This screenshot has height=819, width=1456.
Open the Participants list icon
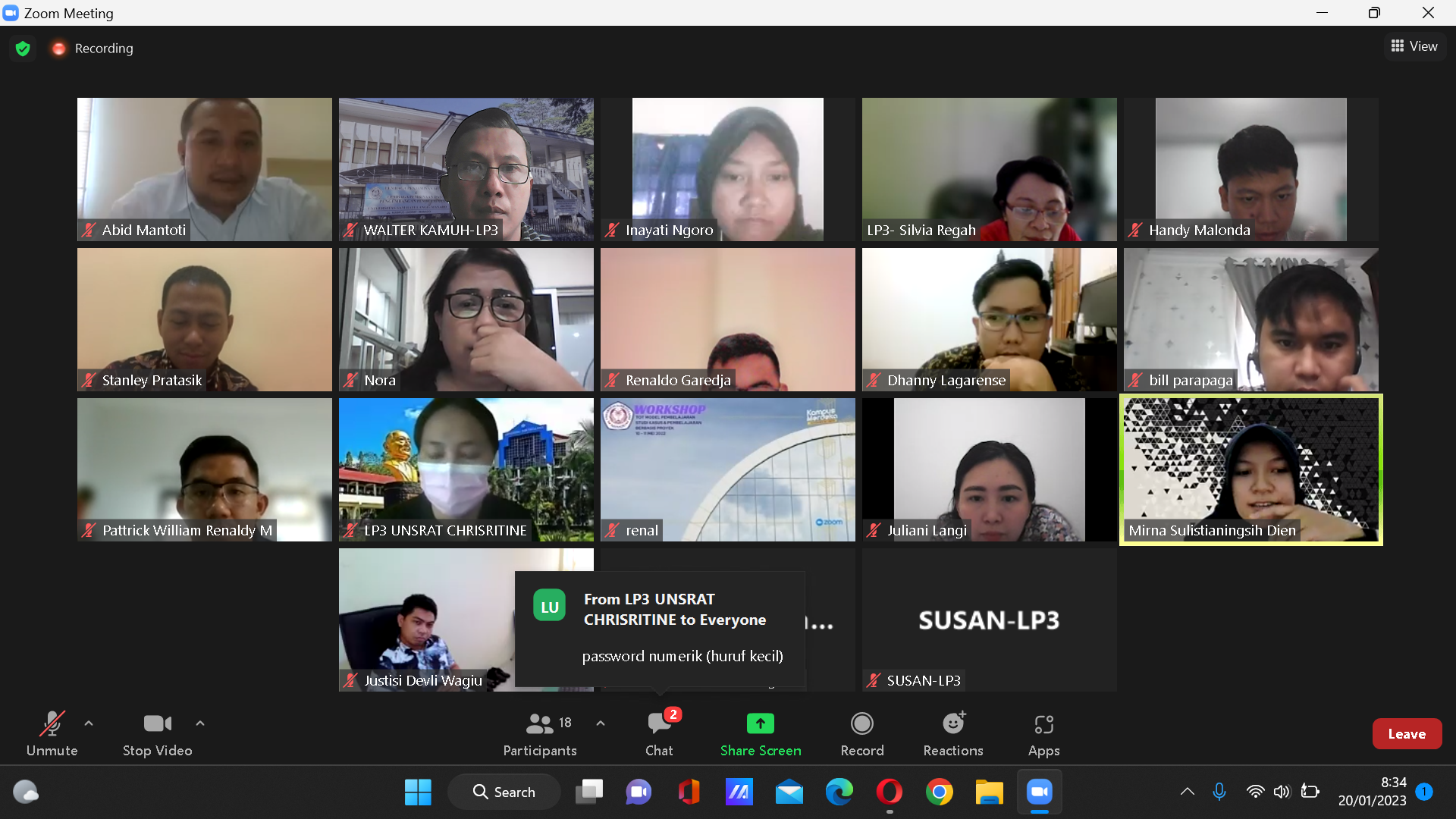[539, 724]
